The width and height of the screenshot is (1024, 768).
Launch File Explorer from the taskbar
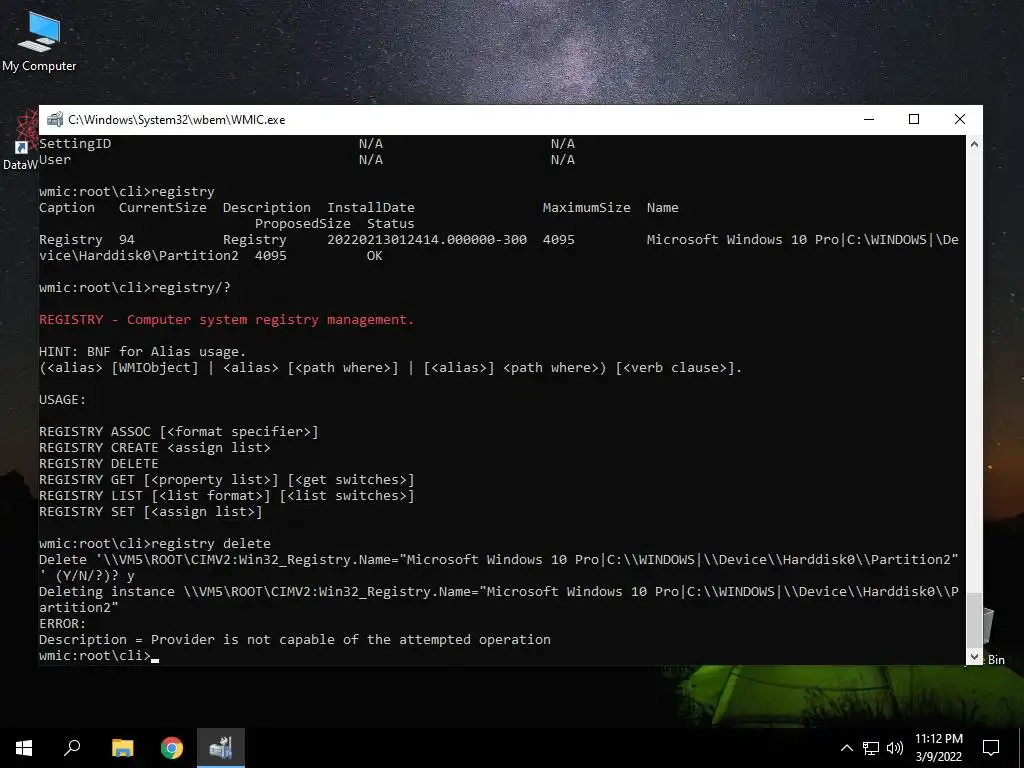pos(122,748)
